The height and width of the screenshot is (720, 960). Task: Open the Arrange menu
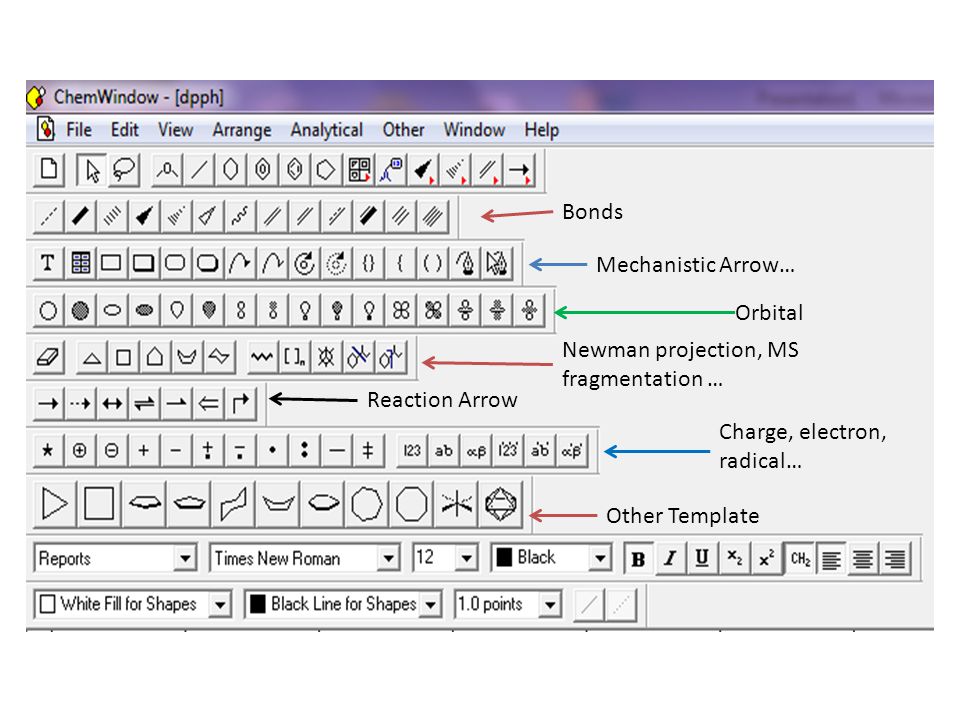pos(242,130)
